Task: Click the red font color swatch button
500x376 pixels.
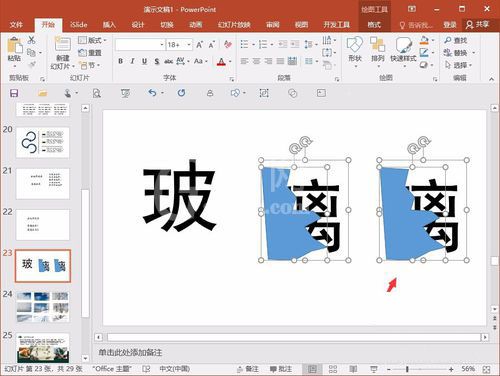Action: 221,61
